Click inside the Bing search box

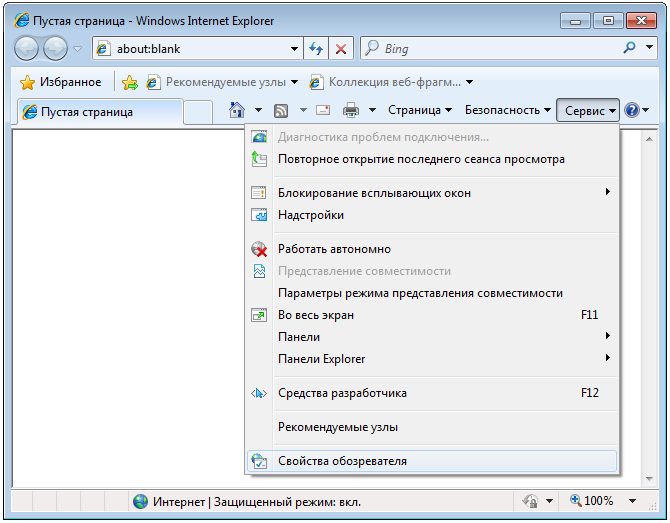(489, 49)
